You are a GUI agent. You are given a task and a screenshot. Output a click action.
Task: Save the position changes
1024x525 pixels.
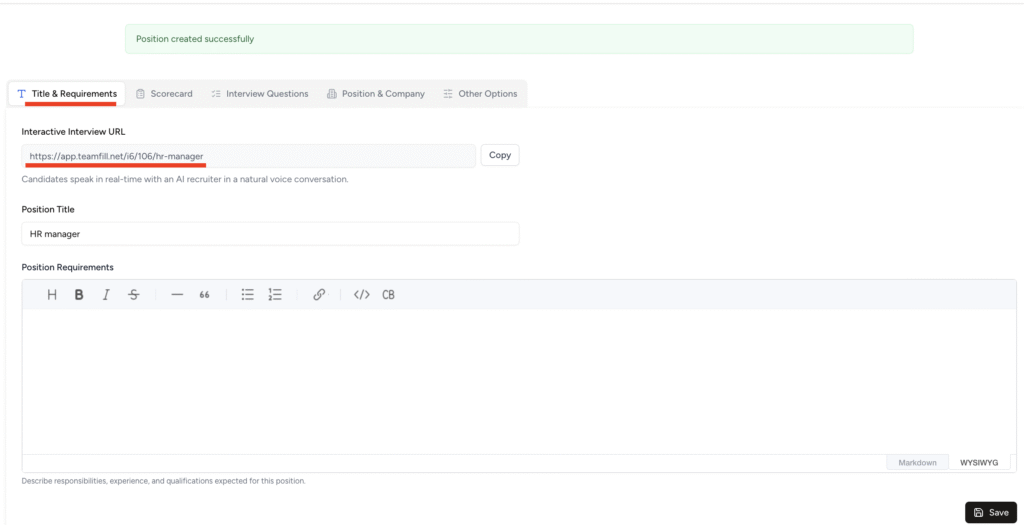(990, 512)
